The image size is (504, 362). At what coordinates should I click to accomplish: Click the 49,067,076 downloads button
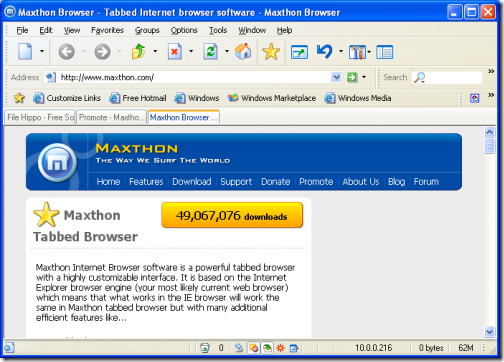click(x=232, y=215)
